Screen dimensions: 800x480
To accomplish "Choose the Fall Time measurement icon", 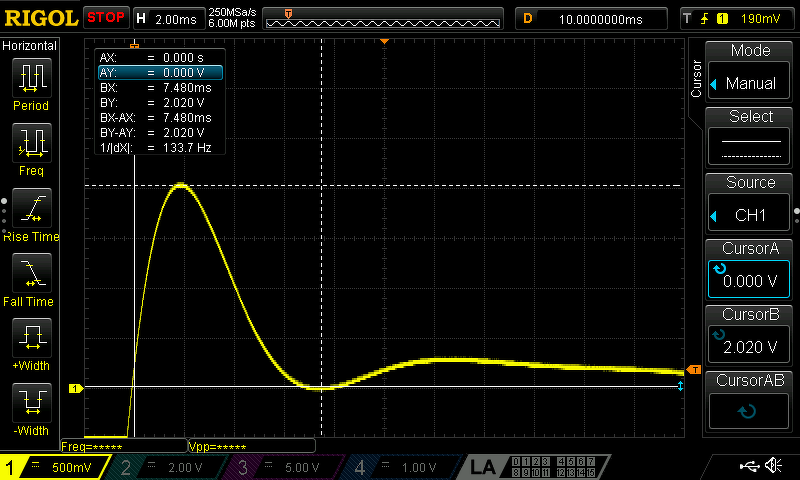I will tap(32, 273).
